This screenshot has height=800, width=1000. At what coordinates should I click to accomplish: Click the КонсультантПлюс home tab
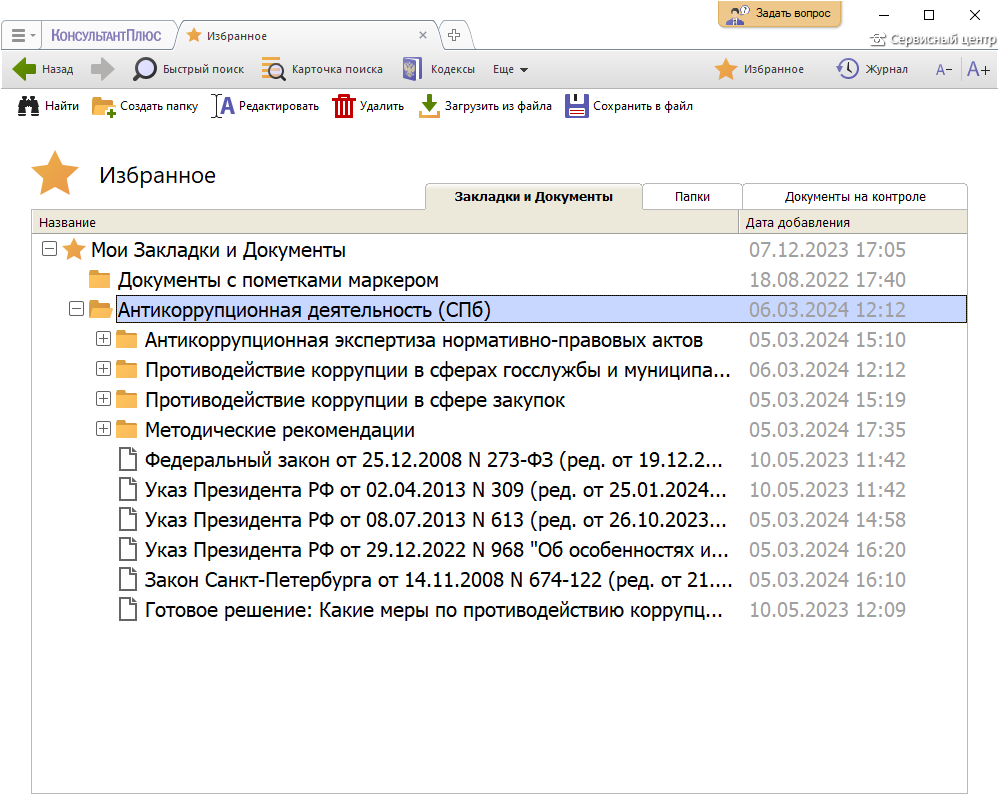tap(106, 35)
